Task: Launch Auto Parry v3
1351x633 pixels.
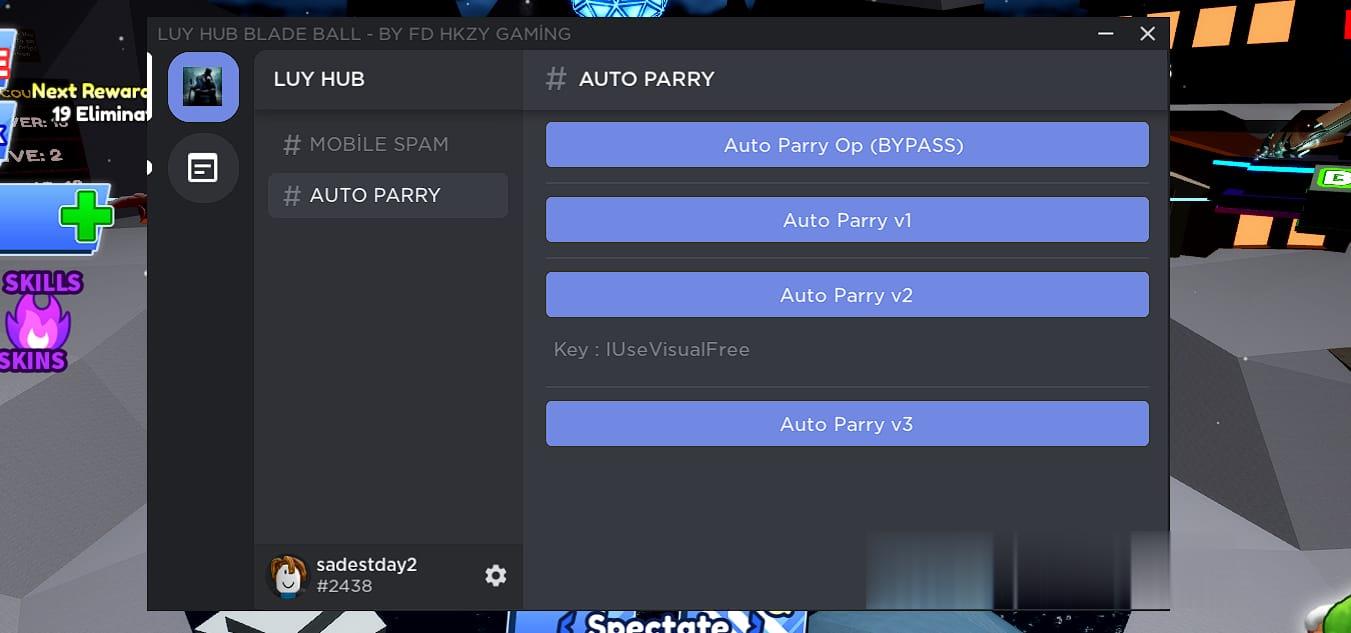Action: [x=846, y=424]
